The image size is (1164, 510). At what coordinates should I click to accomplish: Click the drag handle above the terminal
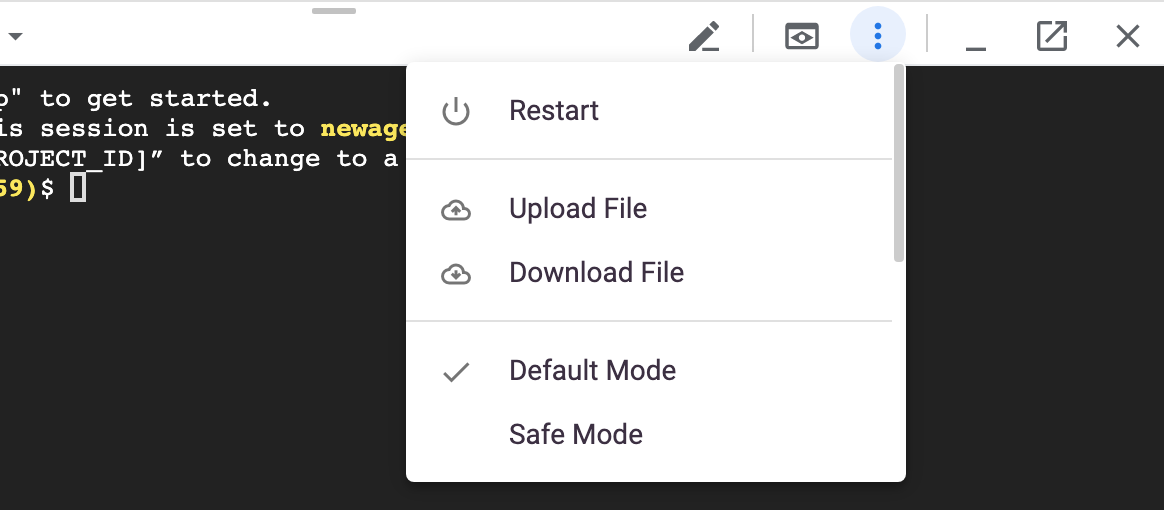click(334, 11)
